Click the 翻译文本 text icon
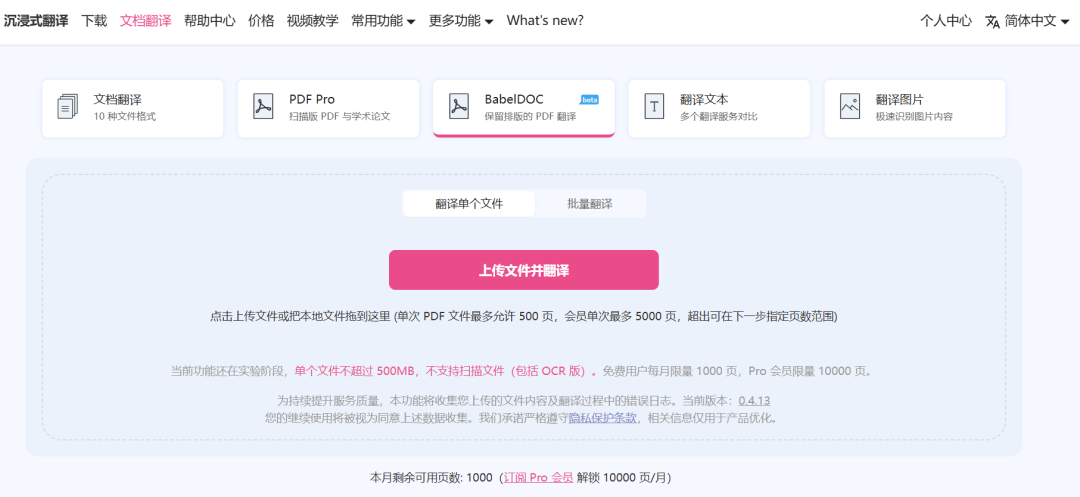 click(x=654, y=107)
